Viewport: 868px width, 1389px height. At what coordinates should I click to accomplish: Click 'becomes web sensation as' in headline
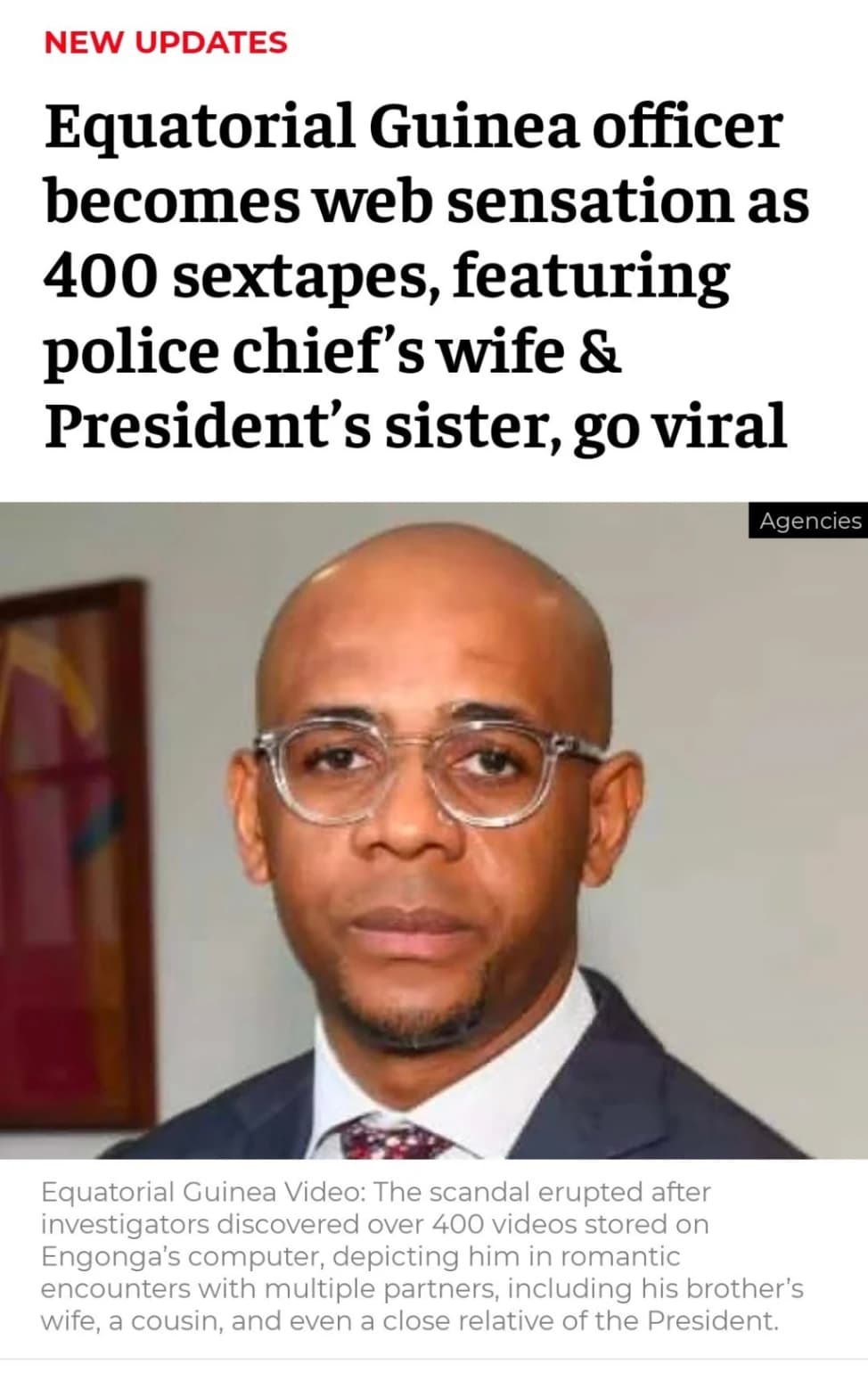click(427, 201)
